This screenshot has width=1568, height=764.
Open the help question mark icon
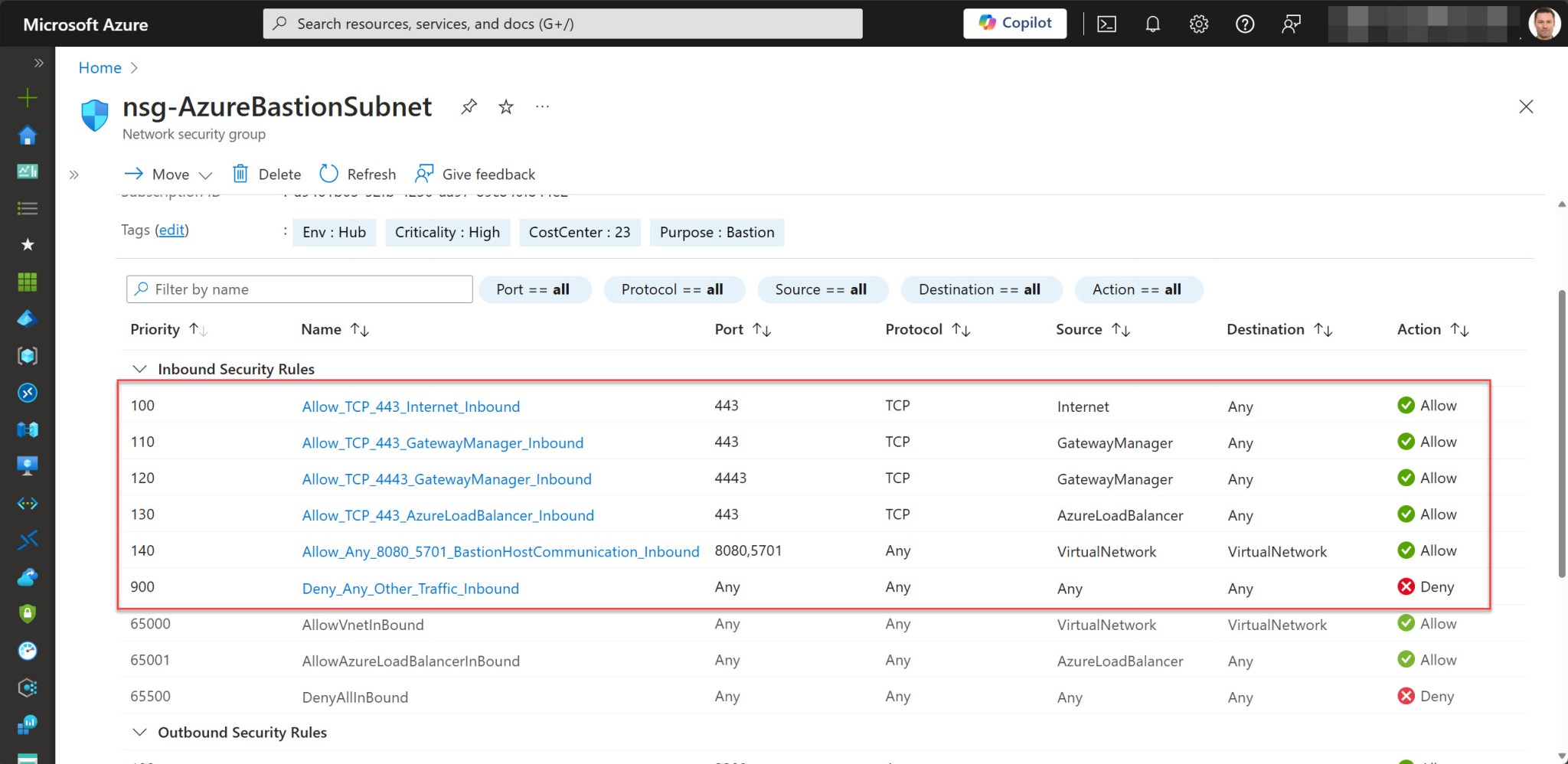tap(1244, 23)
